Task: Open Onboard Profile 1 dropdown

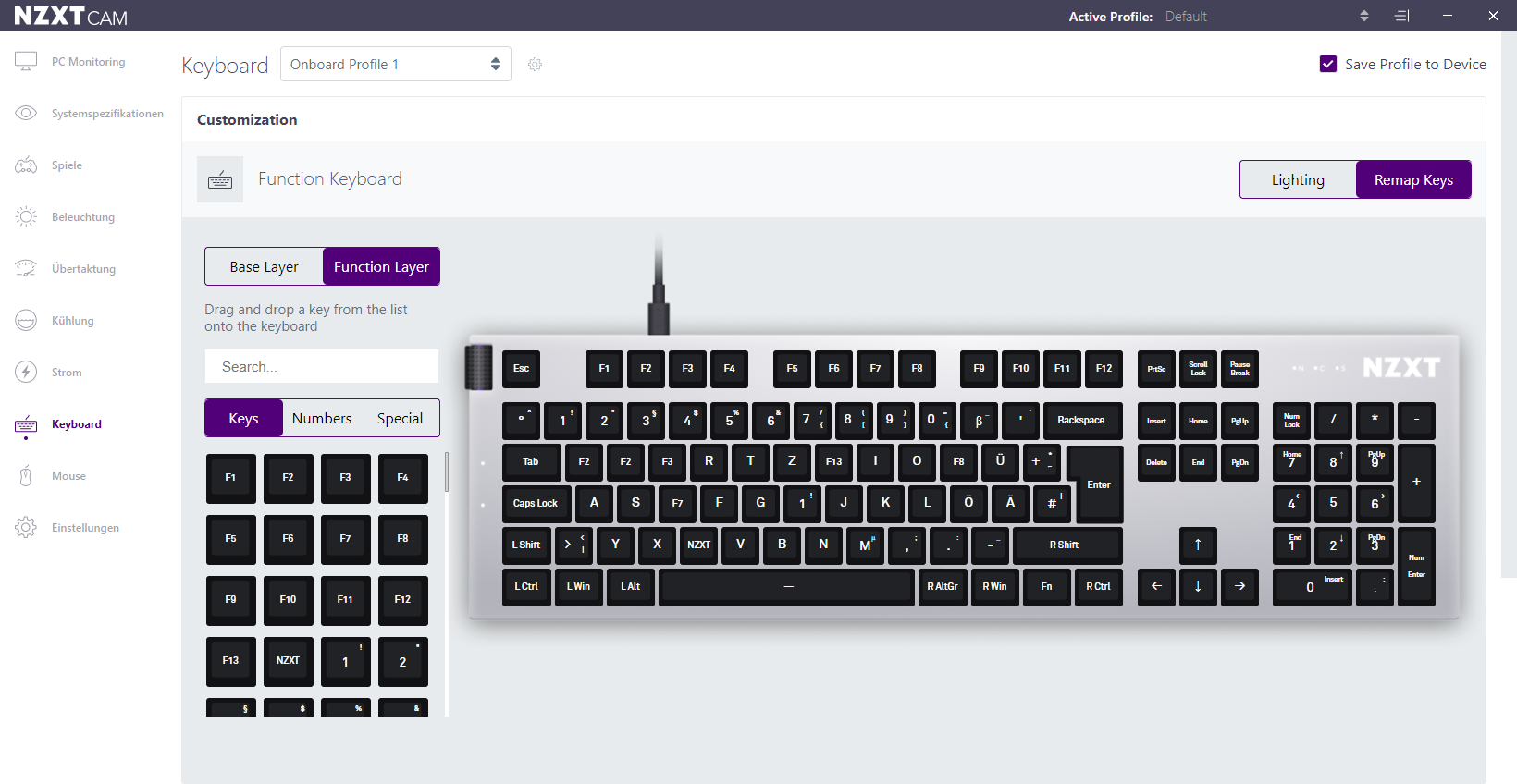Action: (396, 64)
